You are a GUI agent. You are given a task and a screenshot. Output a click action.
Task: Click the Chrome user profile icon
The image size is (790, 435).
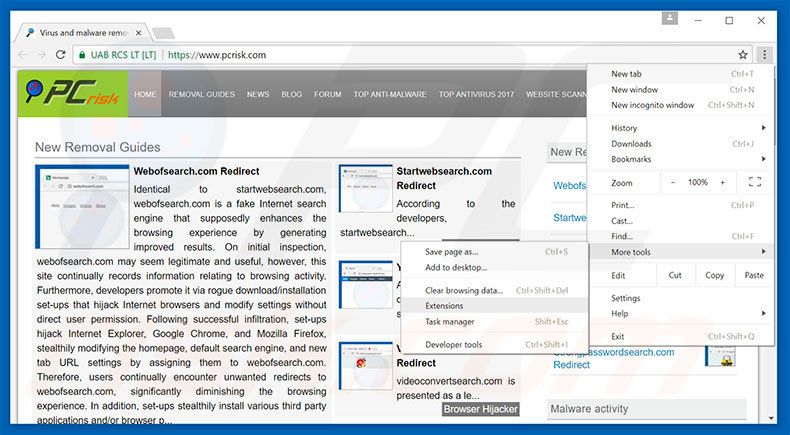[670, 19]
